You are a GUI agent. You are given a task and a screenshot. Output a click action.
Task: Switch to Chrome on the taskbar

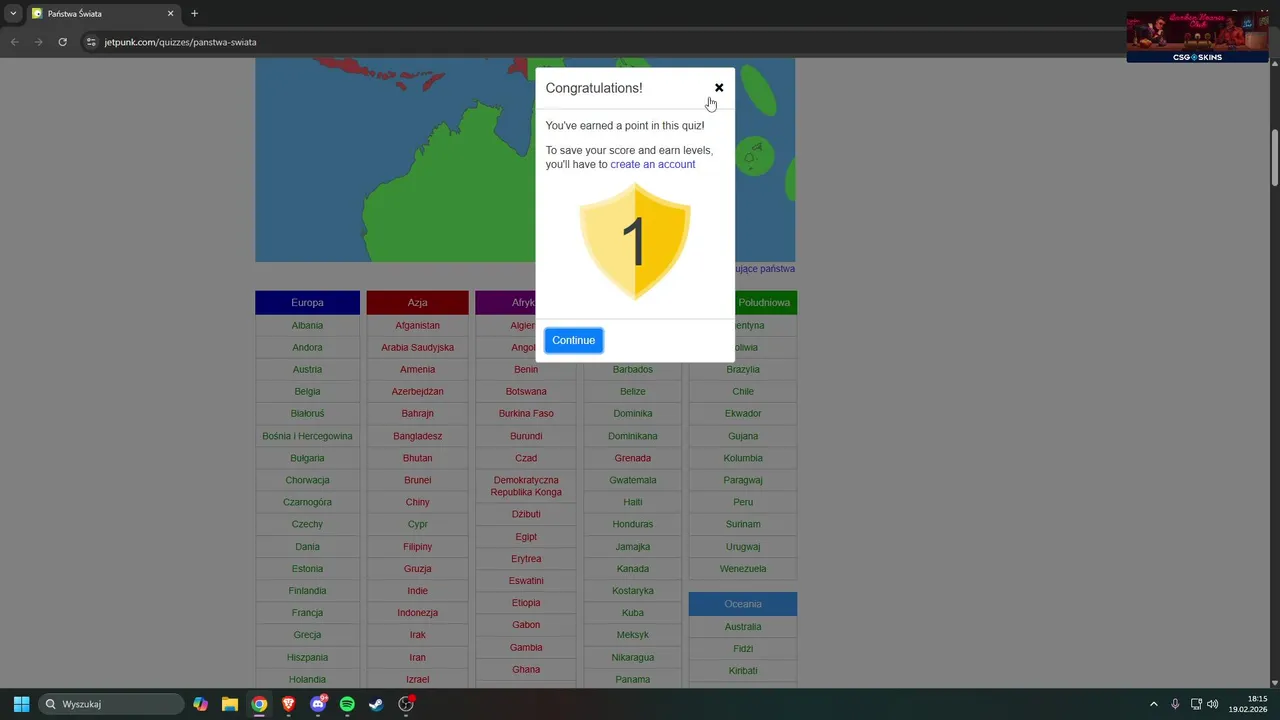click(x=259, y=704)
